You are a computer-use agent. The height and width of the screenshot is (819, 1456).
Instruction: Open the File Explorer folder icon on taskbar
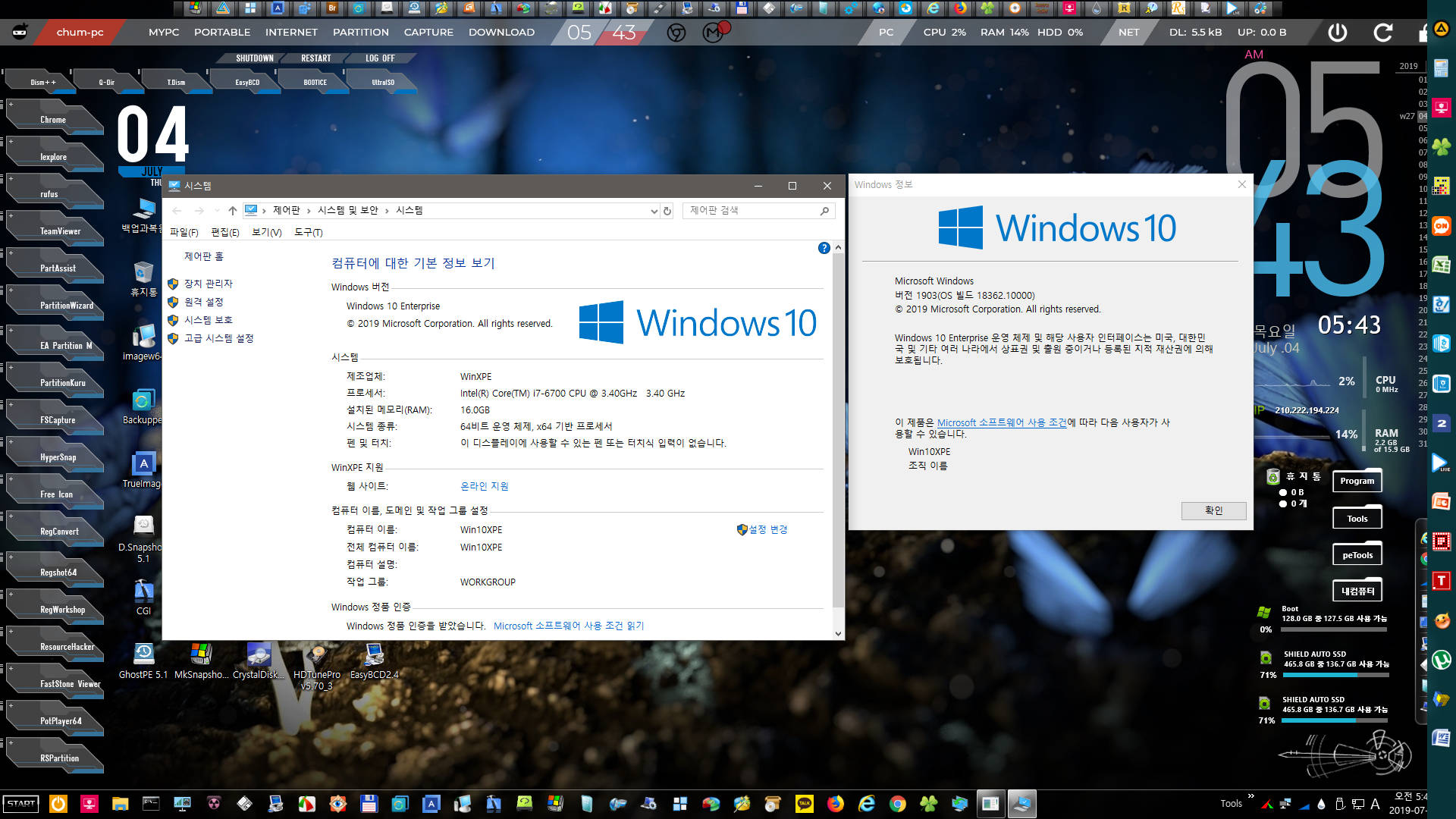120,804
